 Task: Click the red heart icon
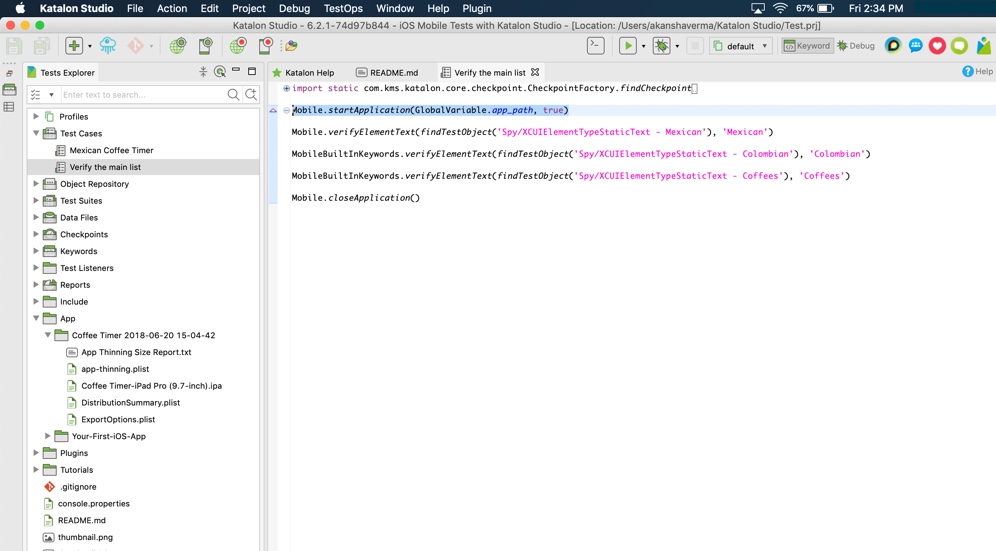pos(937,46)
